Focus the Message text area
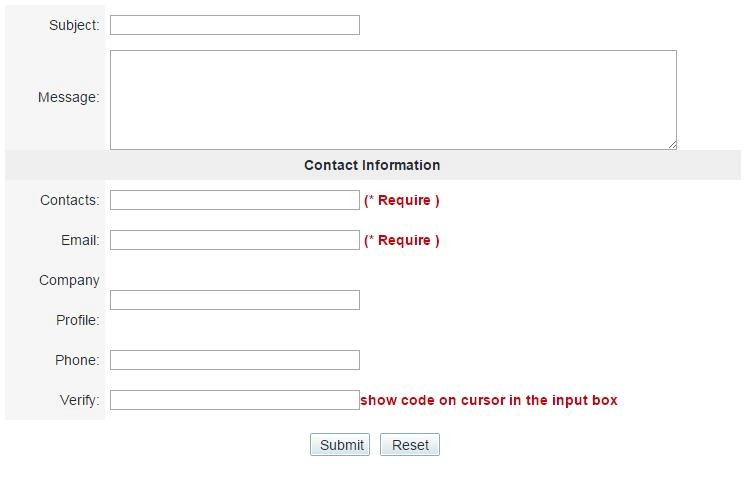This screenshot has height=479, width=748. point(393,100)
